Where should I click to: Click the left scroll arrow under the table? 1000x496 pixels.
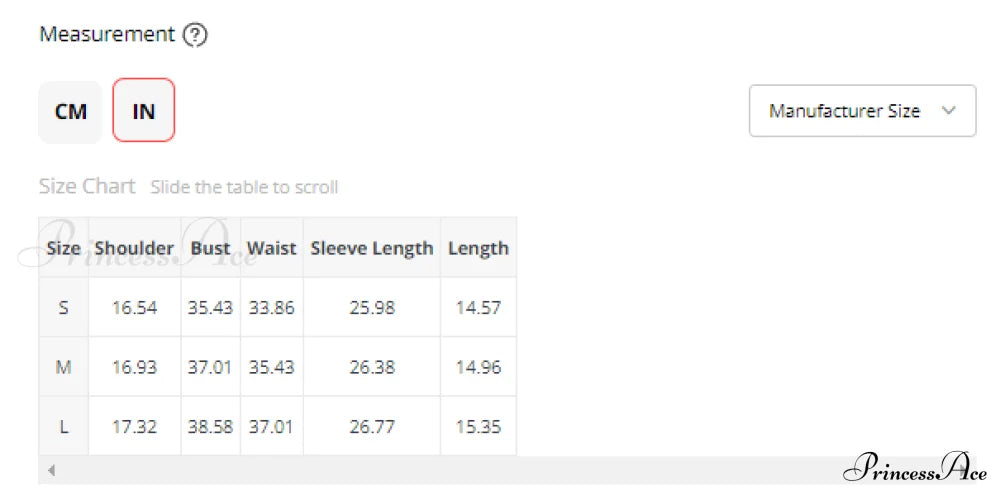coord(52,470)
